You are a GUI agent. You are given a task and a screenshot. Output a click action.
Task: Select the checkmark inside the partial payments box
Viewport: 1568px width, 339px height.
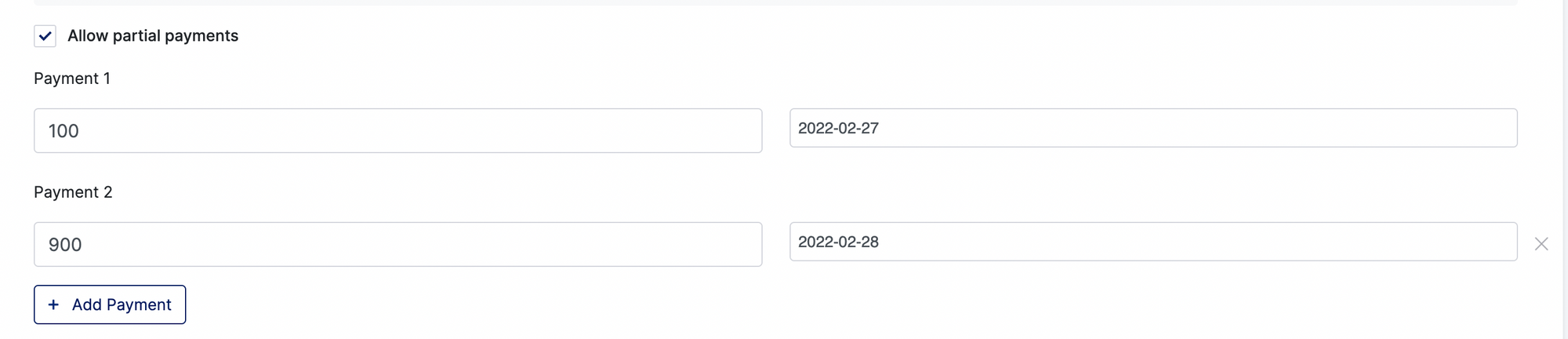[x=45, y=36]
